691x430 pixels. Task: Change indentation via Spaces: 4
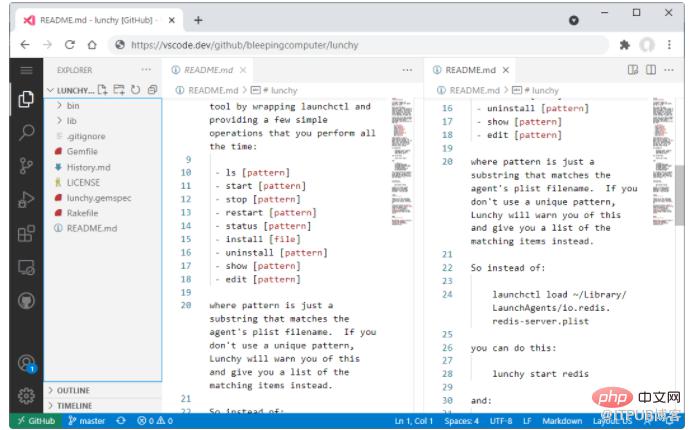pos(461,421)
